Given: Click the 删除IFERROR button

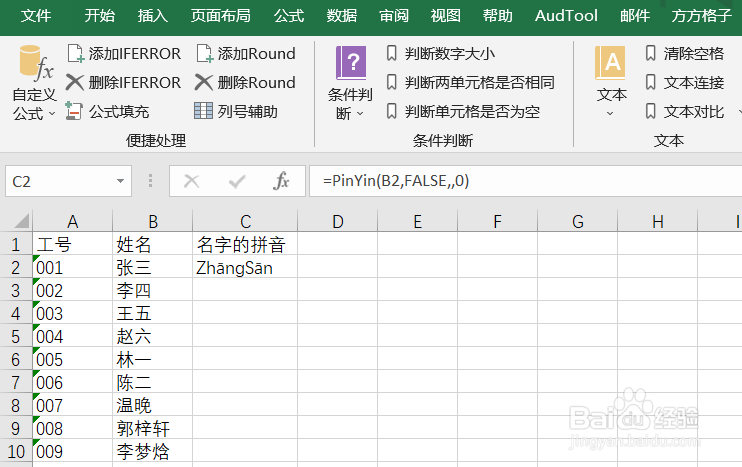Looking at the screenshot, I should coord(124,83).
